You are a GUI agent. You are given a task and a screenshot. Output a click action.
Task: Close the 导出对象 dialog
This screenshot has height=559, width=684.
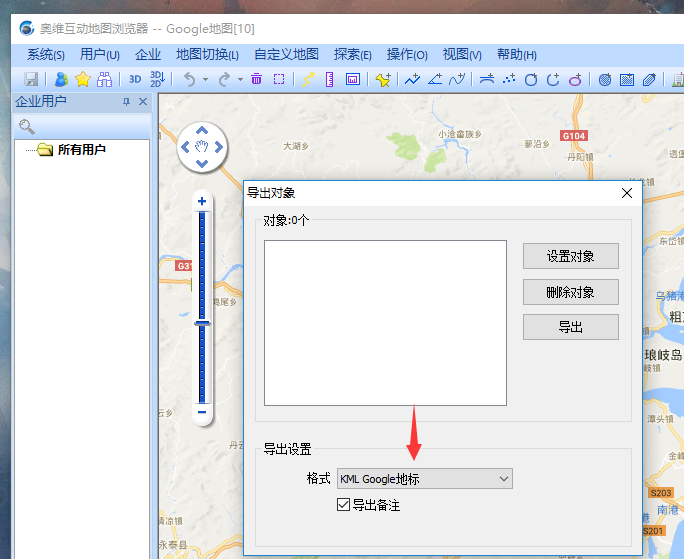[627, 193]
